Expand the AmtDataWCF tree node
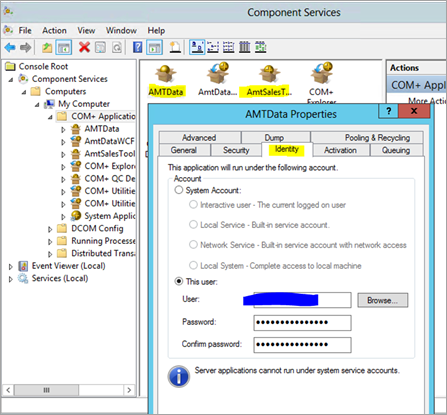 [63, 142]
